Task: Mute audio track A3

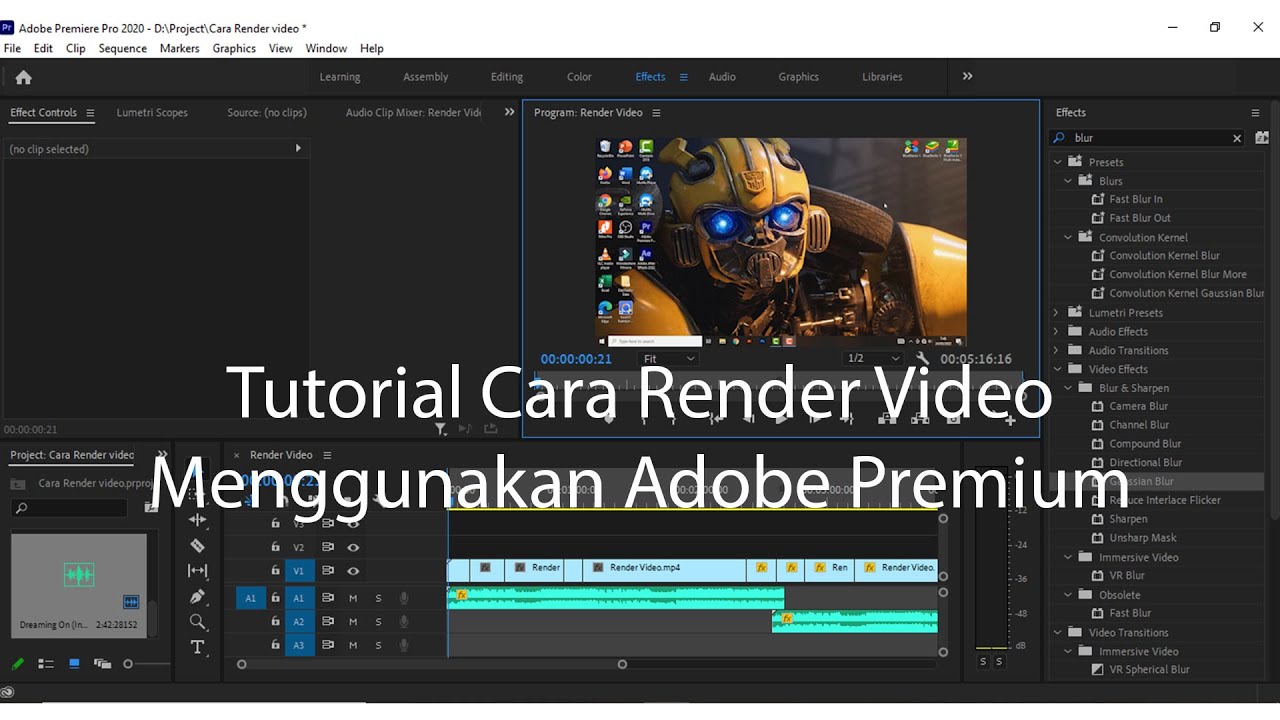Action: [x=353, y=646]
